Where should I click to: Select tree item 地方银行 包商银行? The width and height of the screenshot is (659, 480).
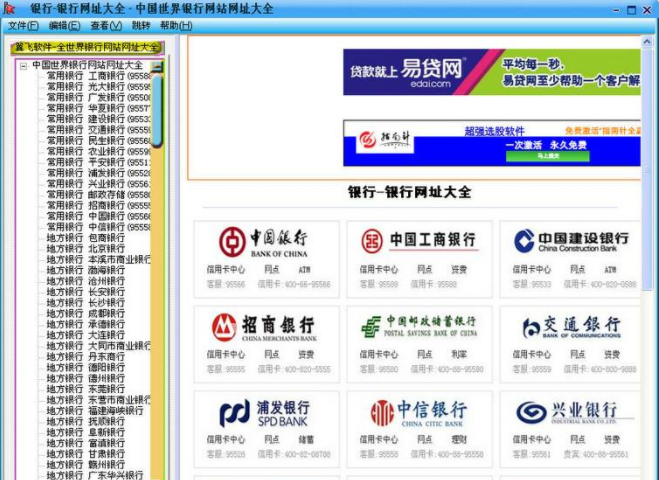click(x=86, y=238)
